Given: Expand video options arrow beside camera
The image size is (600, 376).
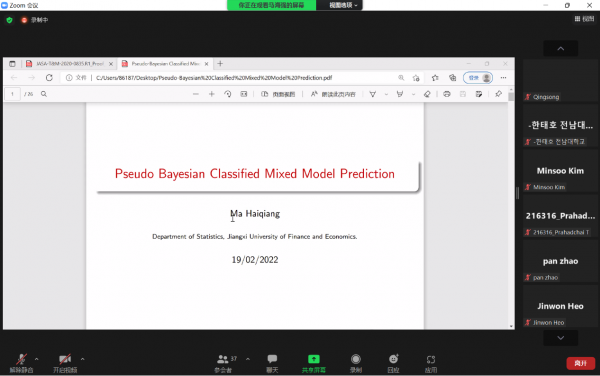Looking at the screenshot, I should 82,359.
